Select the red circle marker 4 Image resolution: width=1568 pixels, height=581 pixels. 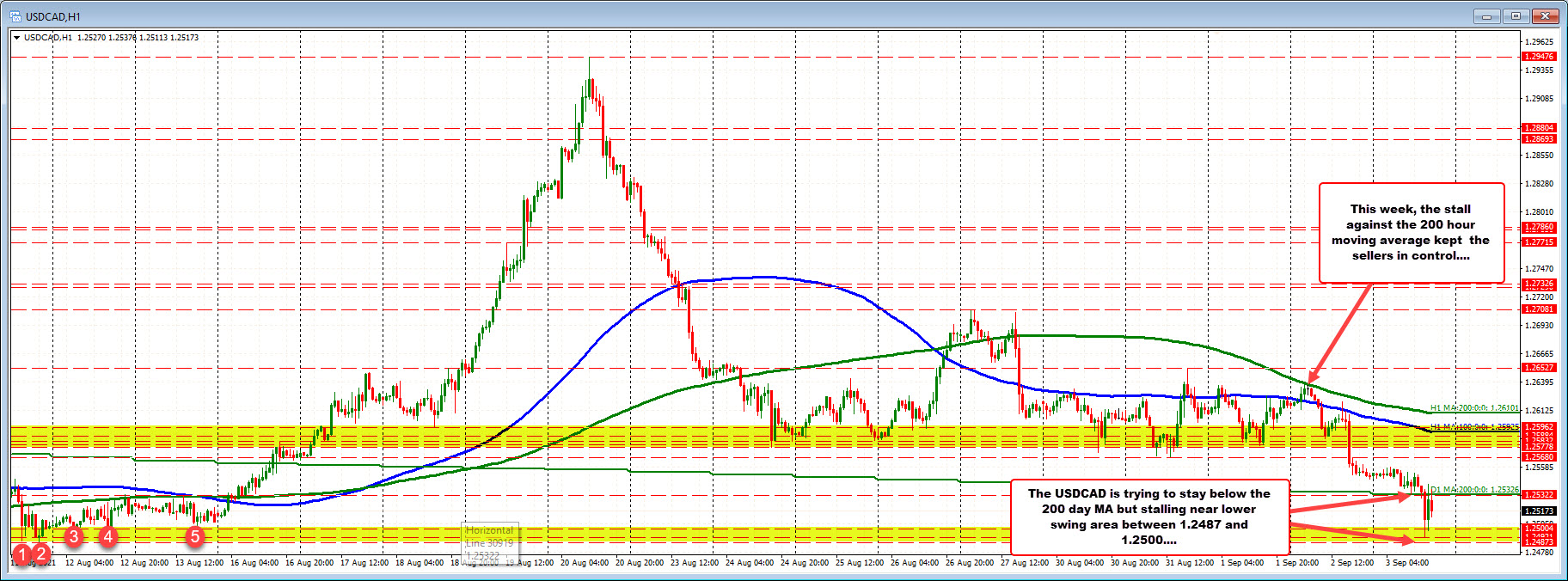(107, 537)
